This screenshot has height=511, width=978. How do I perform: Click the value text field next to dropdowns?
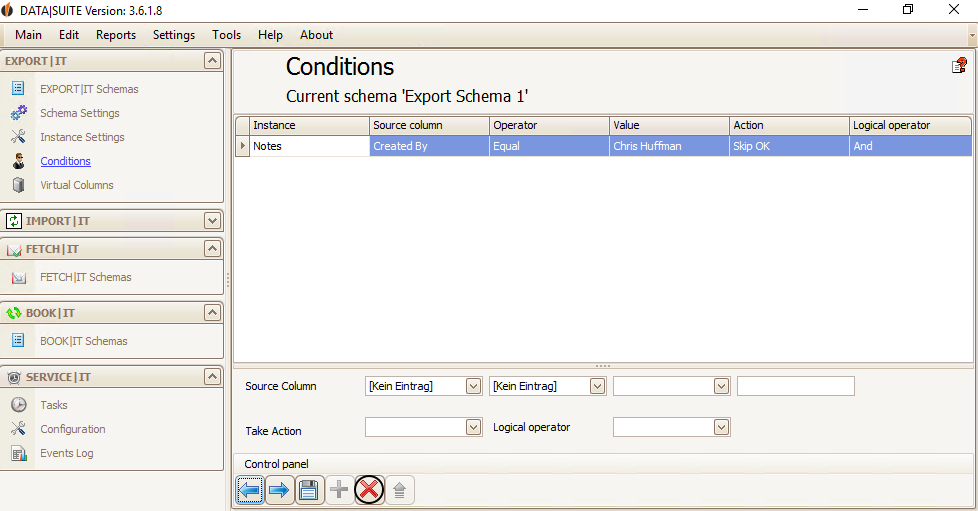[x=796, y=386]
